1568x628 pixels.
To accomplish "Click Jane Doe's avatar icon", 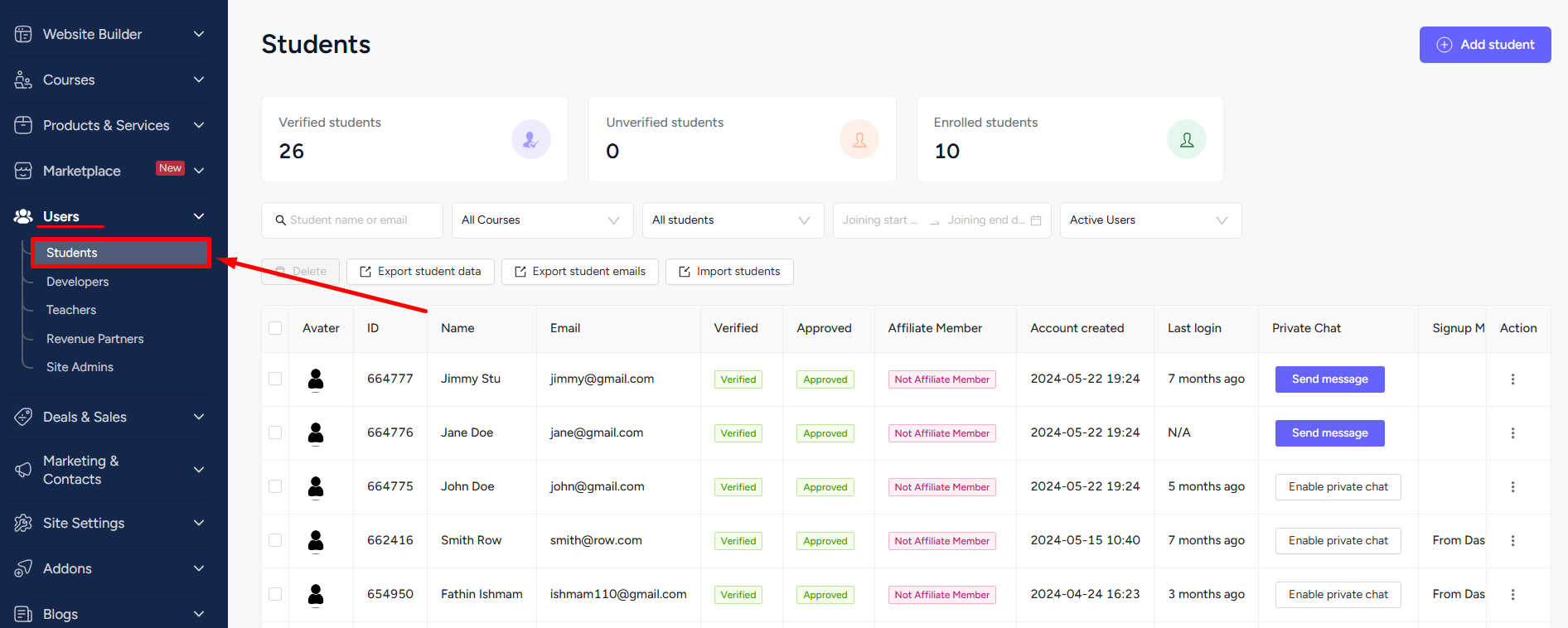I will [316, 433].
